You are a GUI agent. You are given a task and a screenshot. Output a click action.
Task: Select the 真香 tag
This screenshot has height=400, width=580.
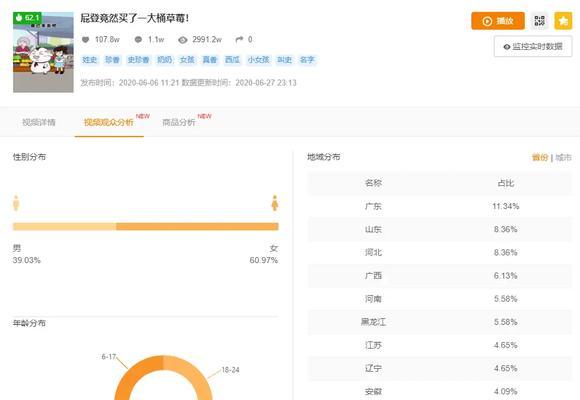point(210,60)
